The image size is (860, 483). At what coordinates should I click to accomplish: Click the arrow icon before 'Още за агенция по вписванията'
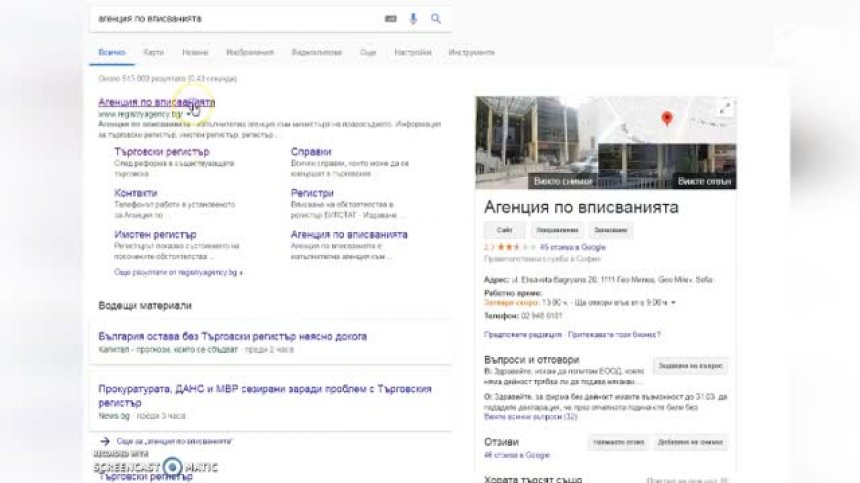(x=105, y=441)
